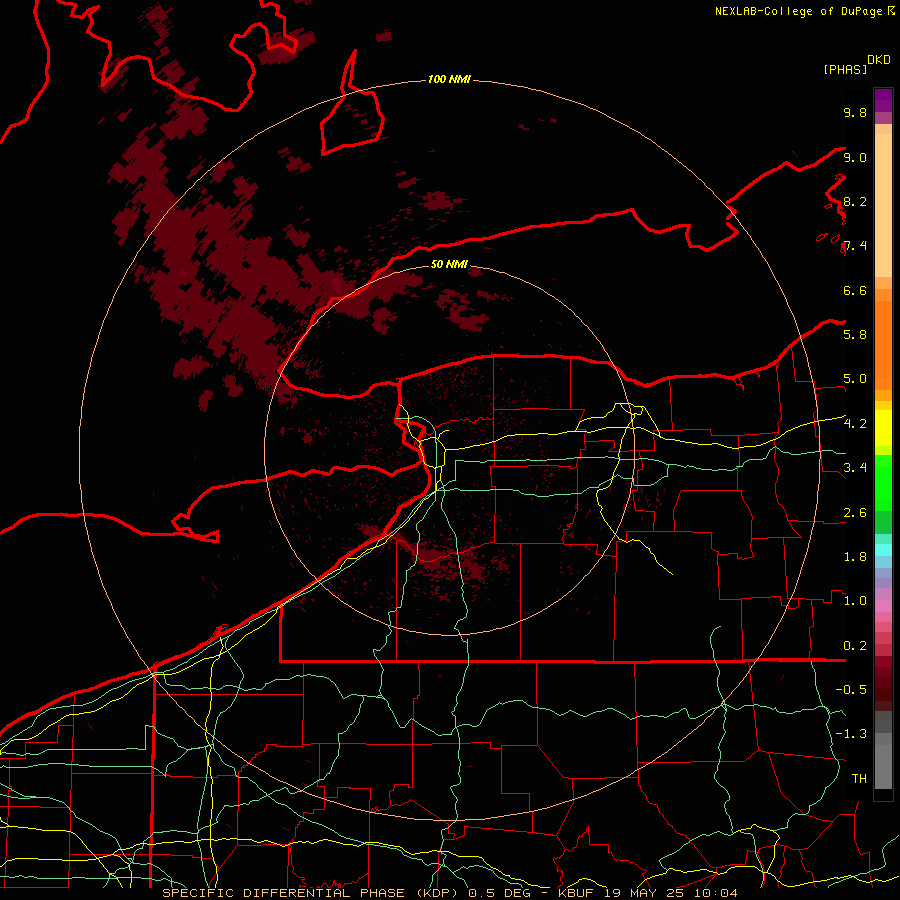900x900 pixels.
Task: Click the 4.2 legend value
Action: tap(855, 424)
